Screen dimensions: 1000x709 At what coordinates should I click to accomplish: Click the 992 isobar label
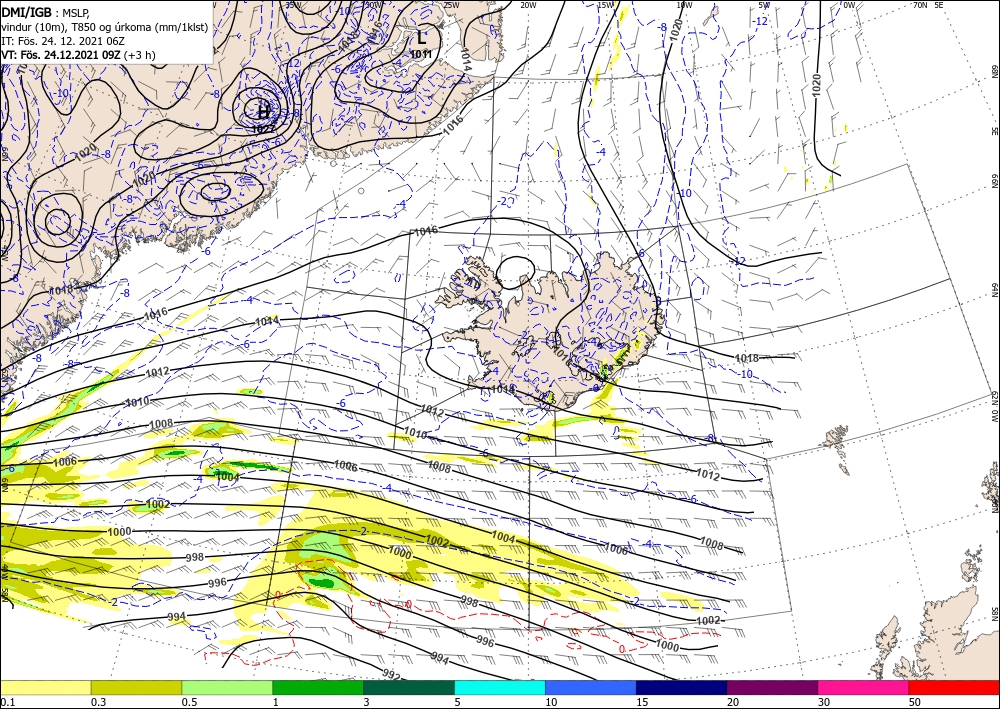click(x=392, y=673)
